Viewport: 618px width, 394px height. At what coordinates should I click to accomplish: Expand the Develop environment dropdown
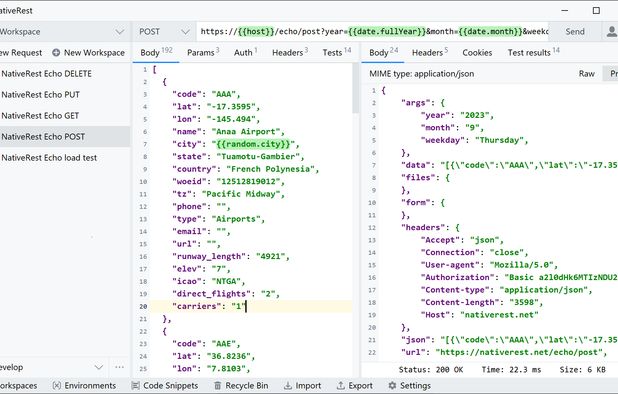pyautogui.click(x=99, y=367)
